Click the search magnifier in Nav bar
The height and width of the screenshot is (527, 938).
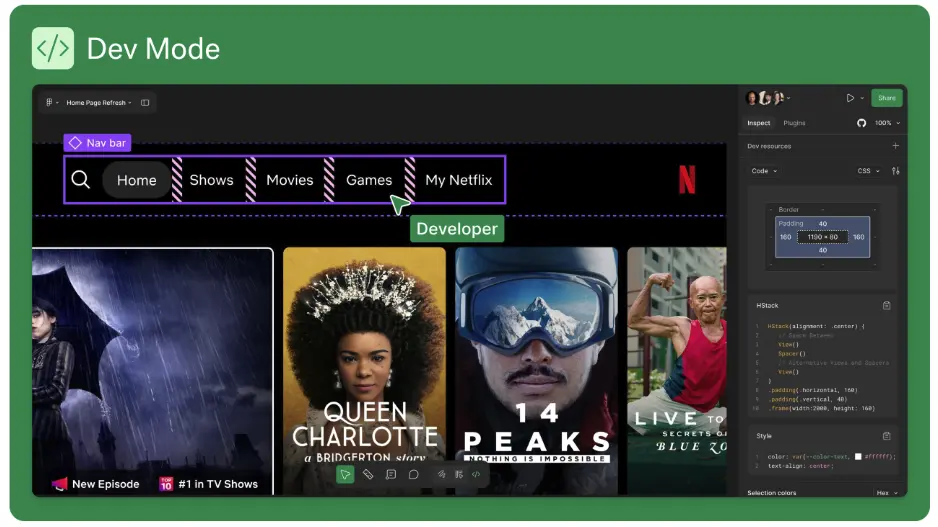[81, 180]
